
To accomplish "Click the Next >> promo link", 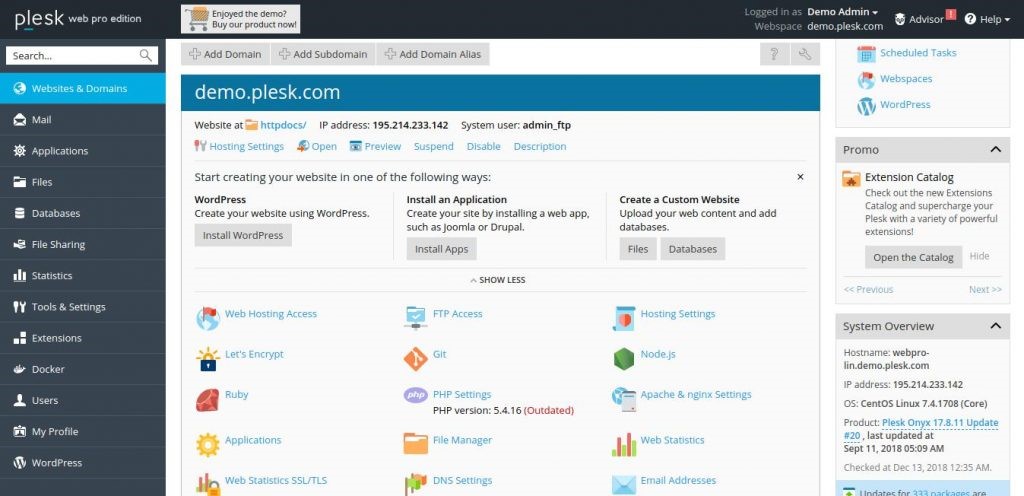I will (985, 289).
